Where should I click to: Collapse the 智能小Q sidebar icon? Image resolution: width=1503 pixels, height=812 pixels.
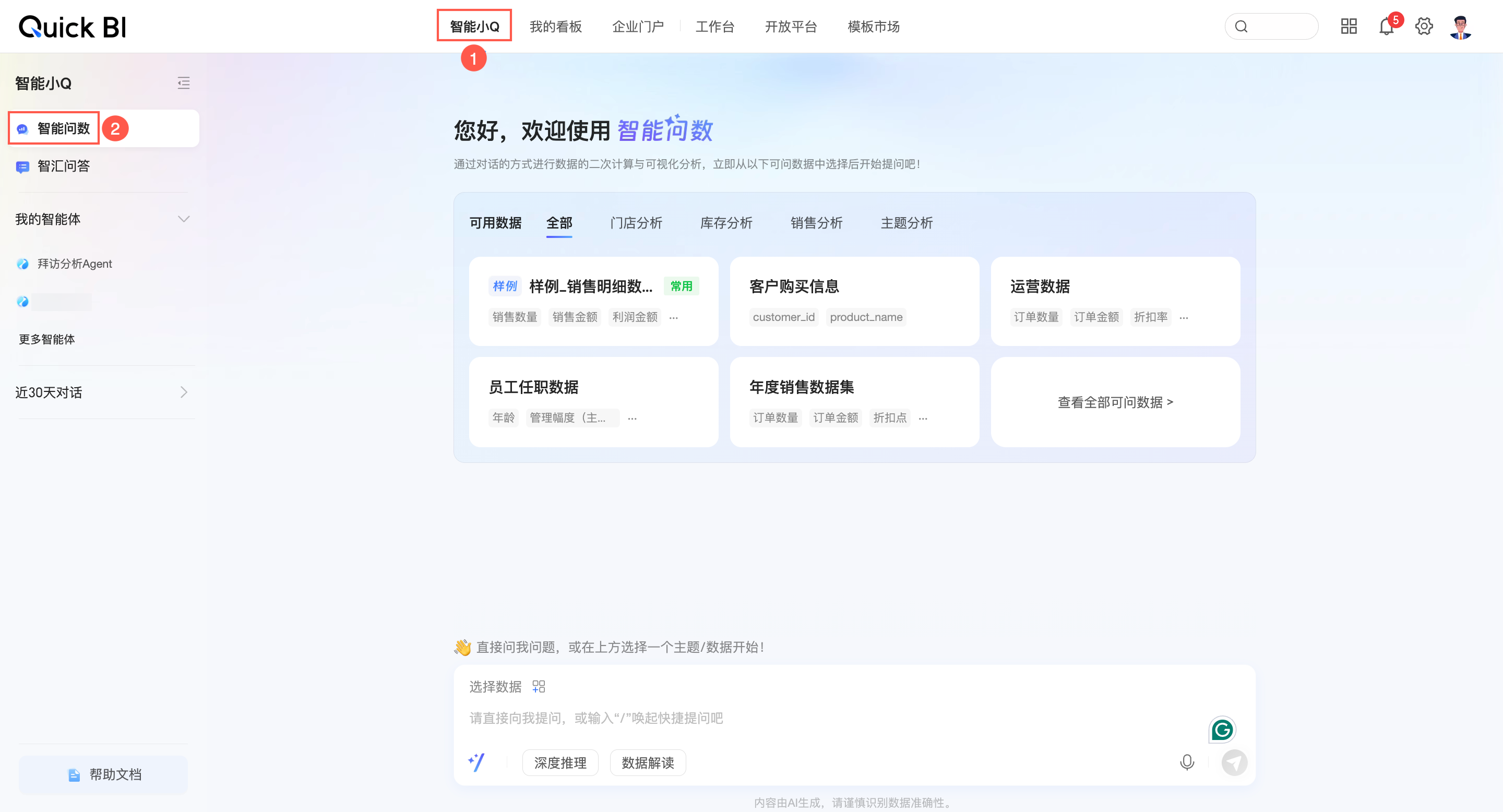(183, 83)
